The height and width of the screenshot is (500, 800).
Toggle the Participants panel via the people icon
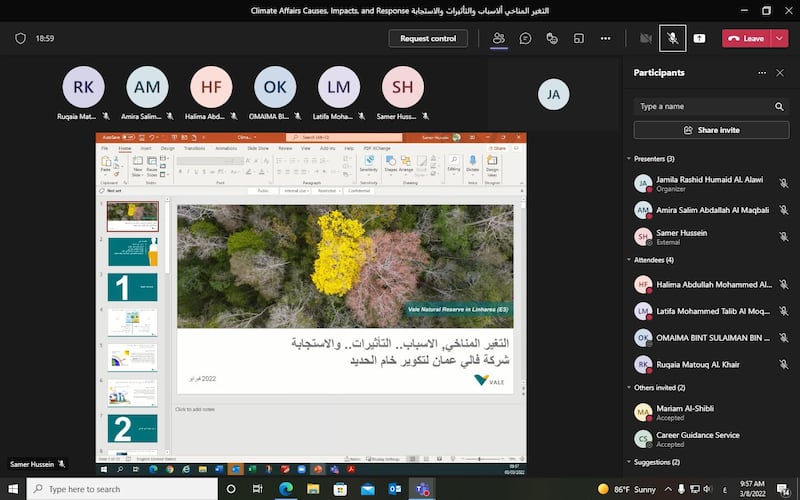pos(498,38)
